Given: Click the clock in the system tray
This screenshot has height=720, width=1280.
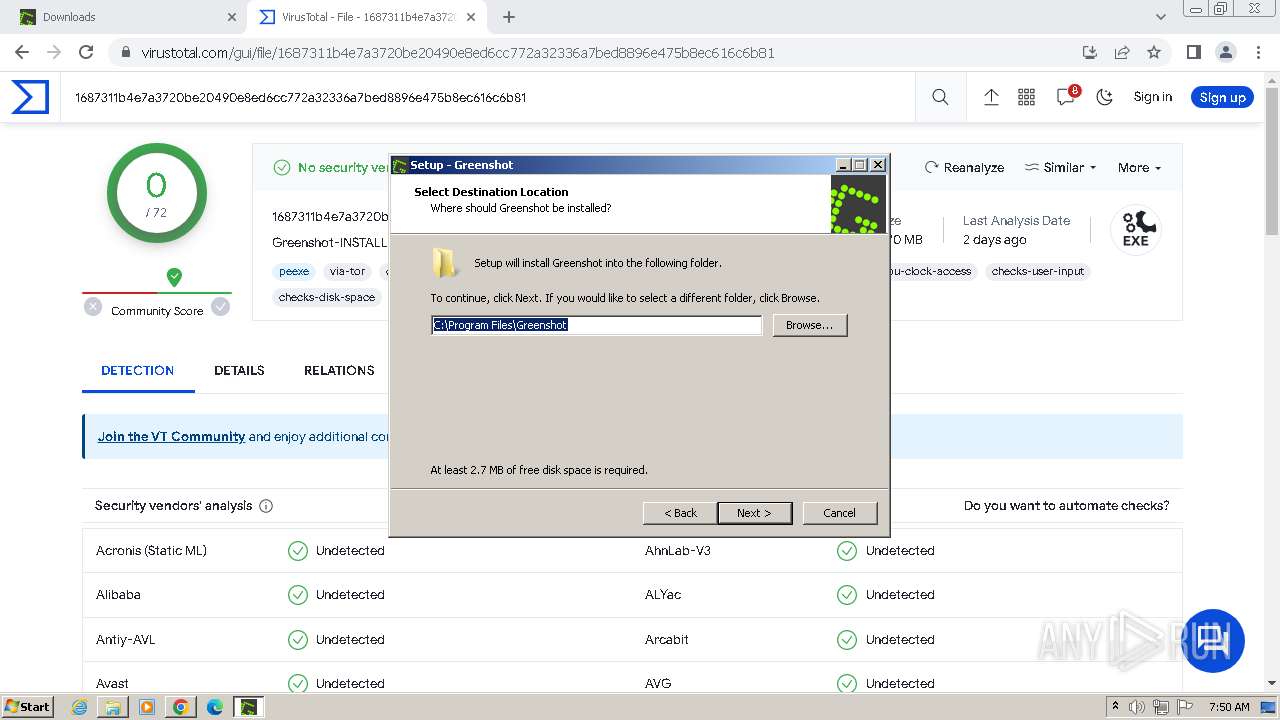Looking at the screenshot, I should tap(1229, 707).
